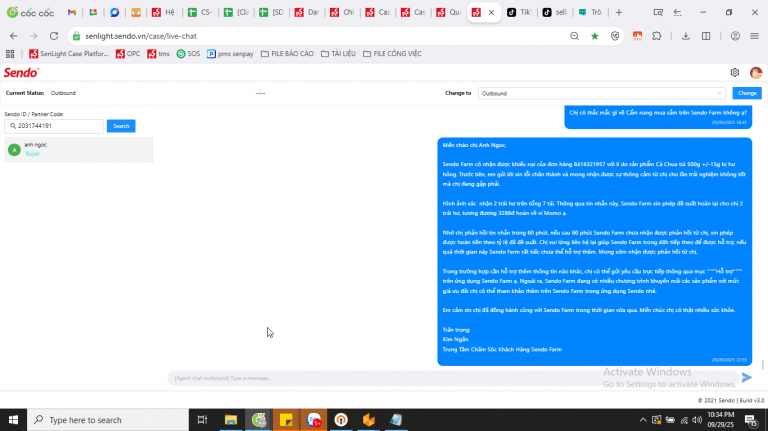The height and width of the screenshot is (431, 768).
Task: Switch to the 'sell' TikTok tab
Action: [x=555, y=12]
